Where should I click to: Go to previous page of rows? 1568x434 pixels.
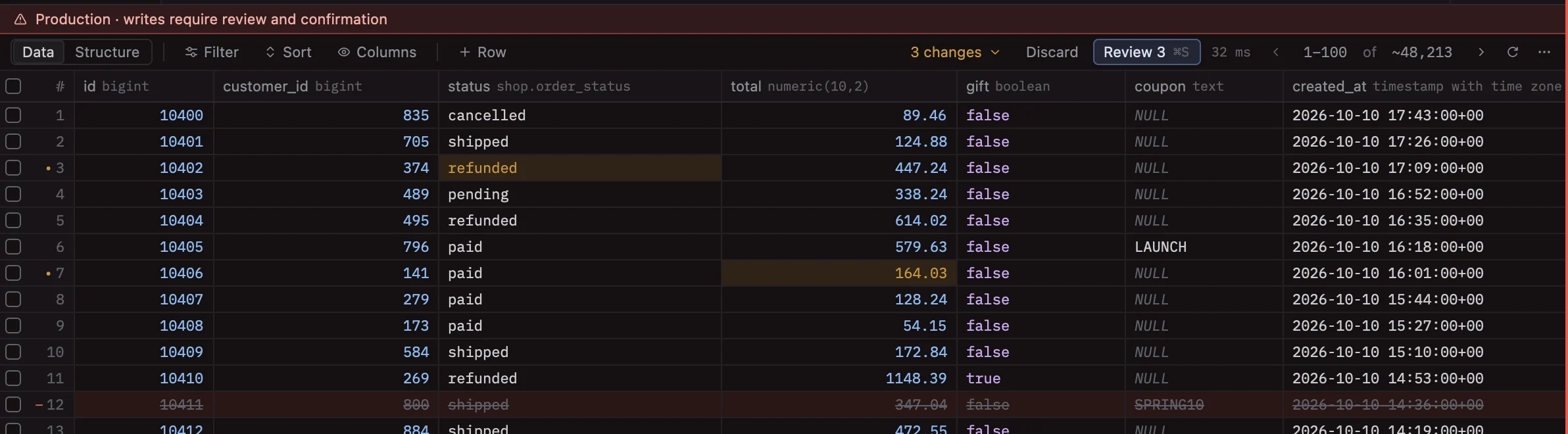1276,52
